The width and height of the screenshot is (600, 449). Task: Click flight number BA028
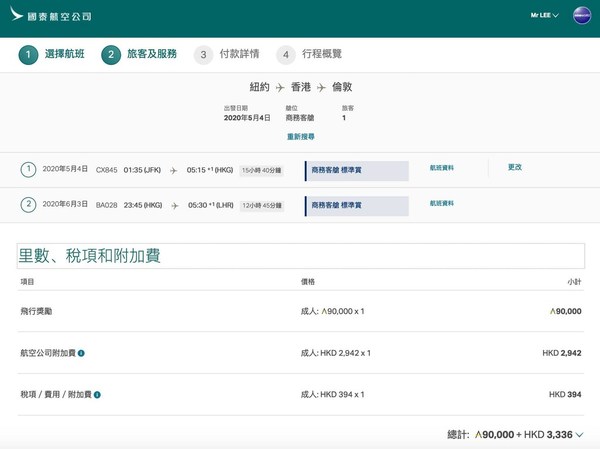coord(106,205)
